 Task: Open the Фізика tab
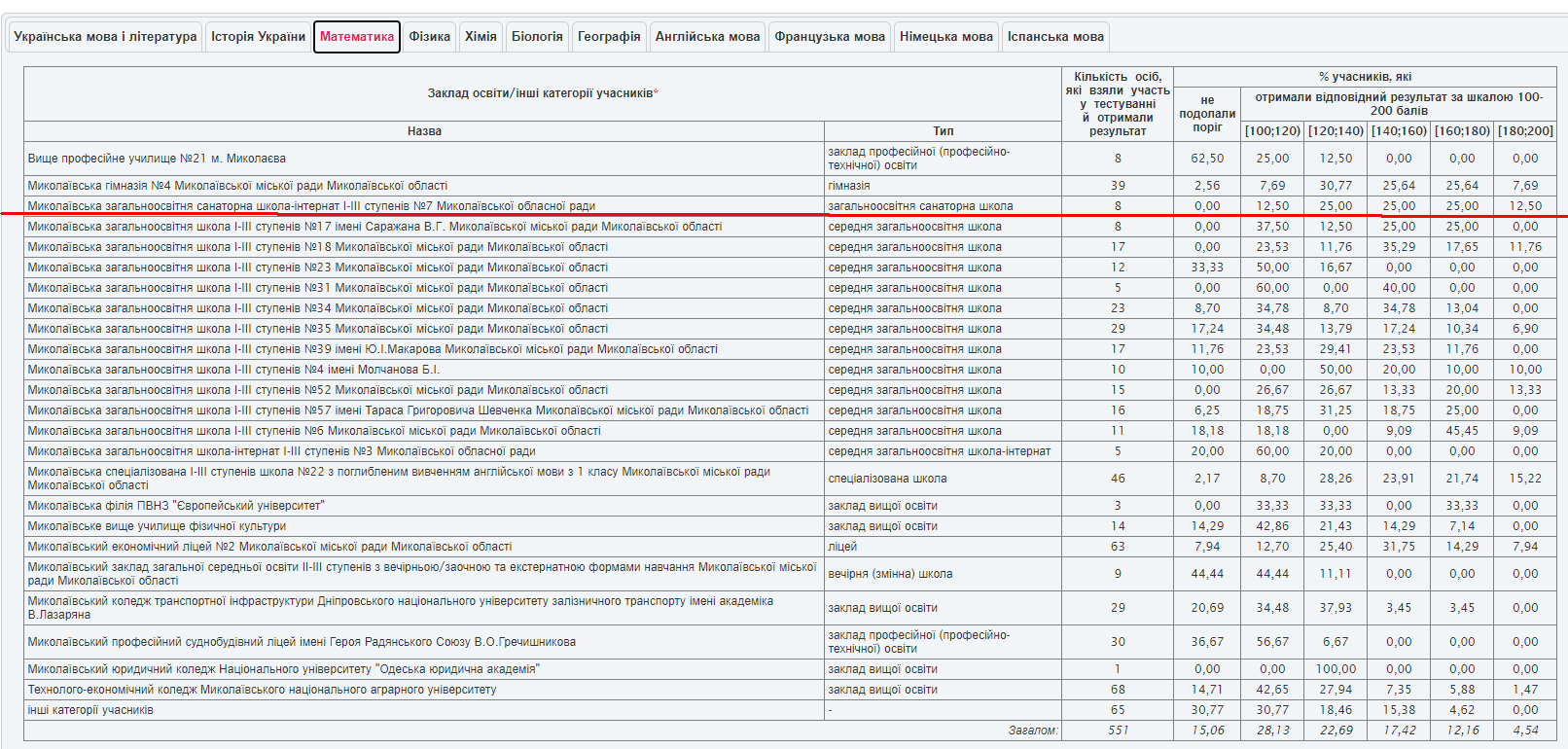pyautogui.click(x=430, y=37)
